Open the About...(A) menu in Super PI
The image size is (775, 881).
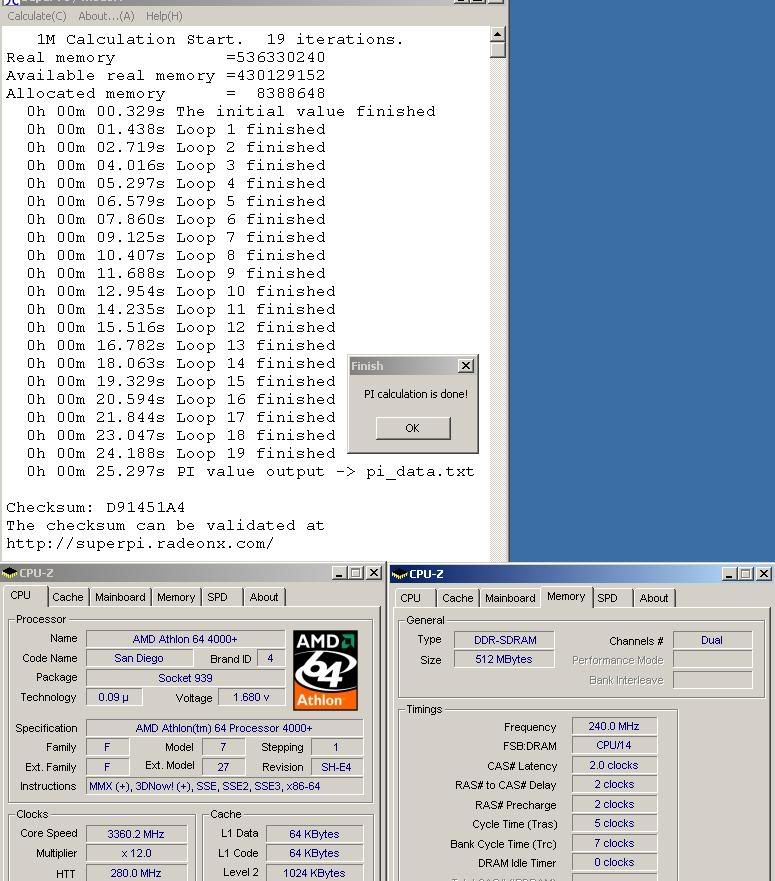pyautogui.click(x=106, y=16)
